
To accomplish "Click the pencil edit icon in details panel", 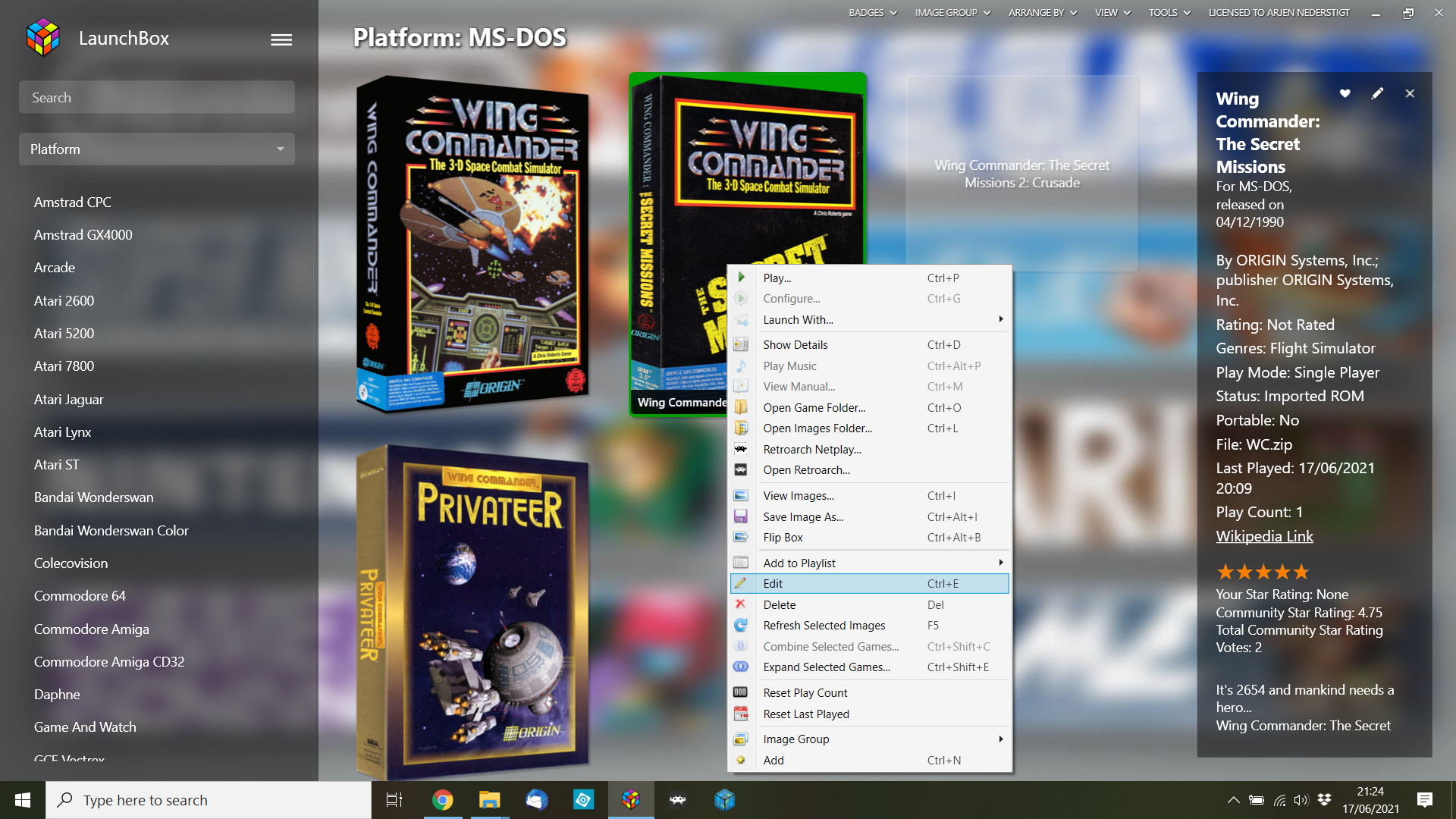I will click(1377, 93).
